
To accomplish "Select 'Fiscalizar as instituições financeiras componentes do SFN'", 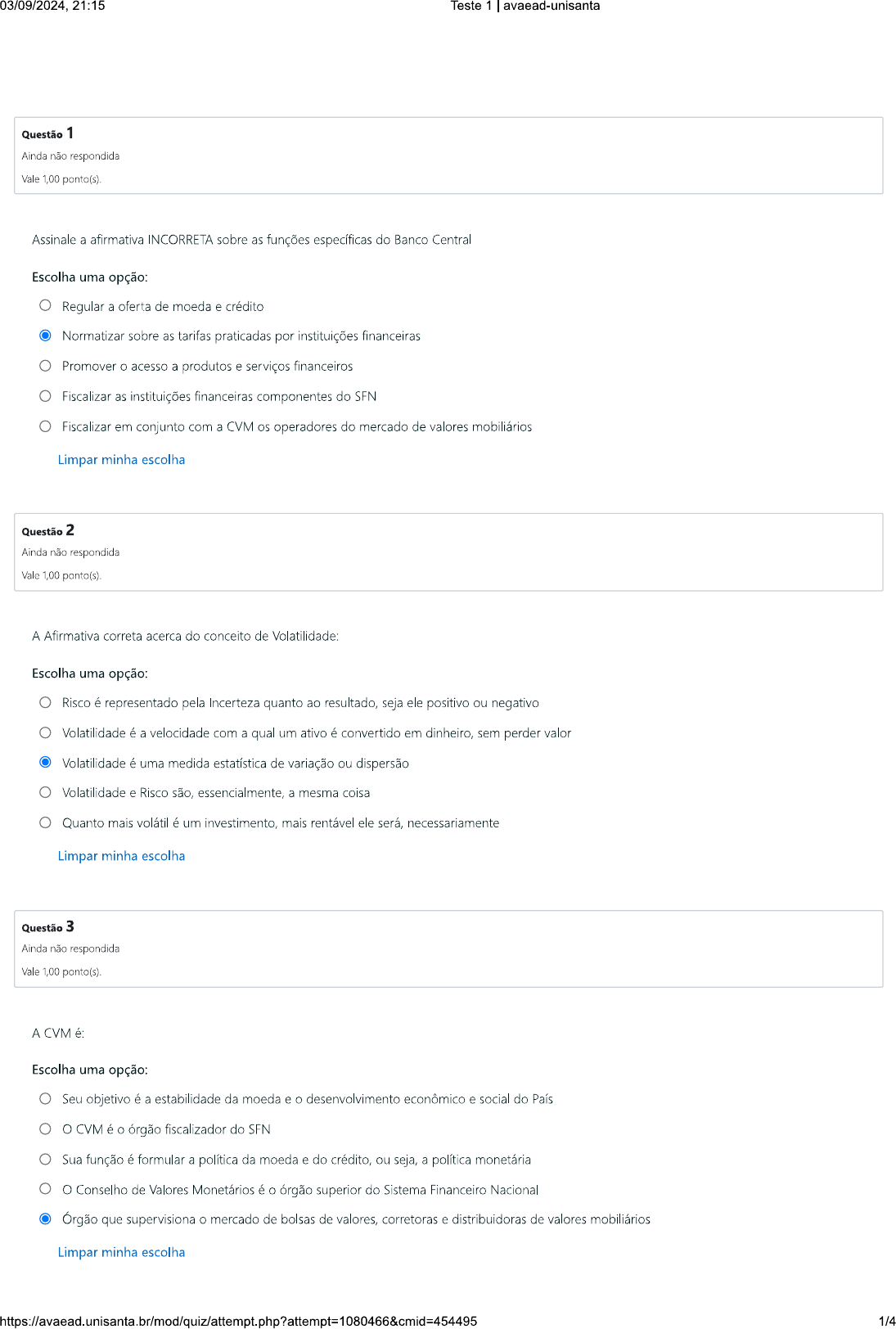I will tap(46, 396).
